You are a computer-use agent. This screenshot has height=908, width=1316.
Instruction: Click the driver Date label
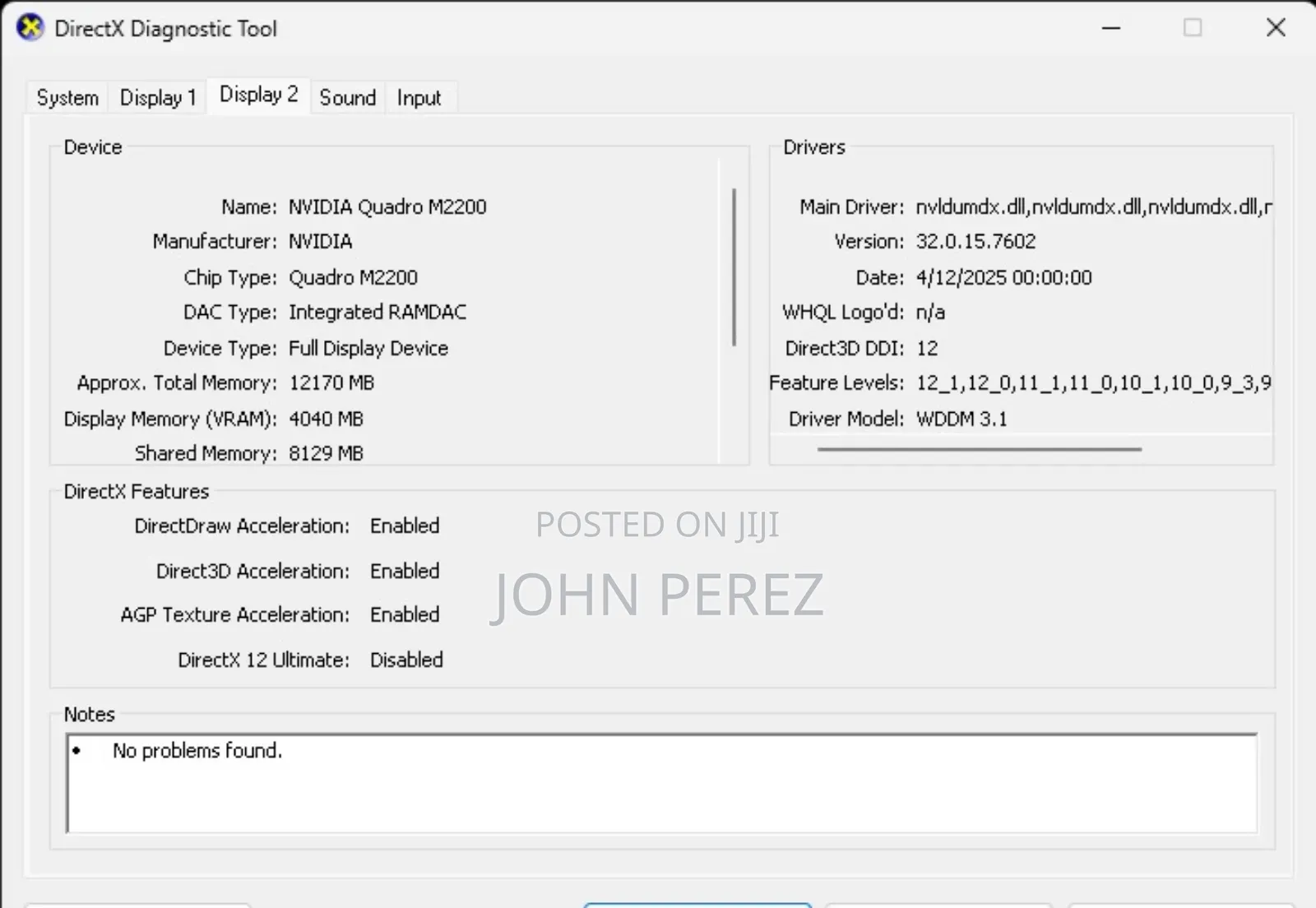[x=880, y=278]
